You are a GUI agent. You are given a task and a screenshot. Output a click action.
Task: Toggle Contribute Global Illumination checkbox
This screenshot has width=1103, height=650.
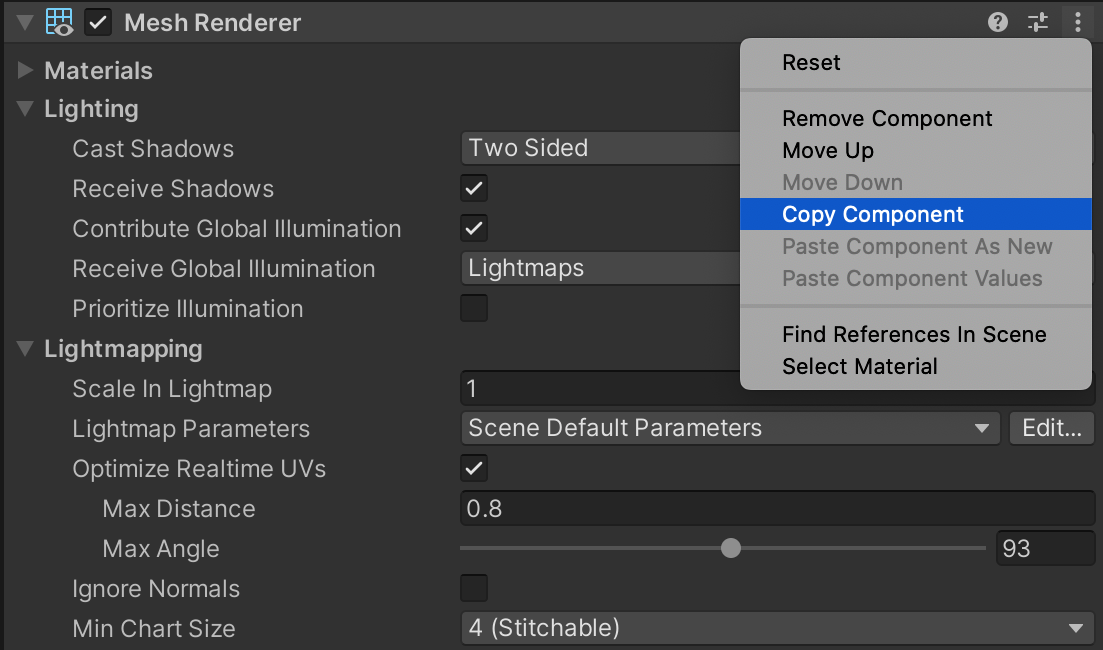click(x=474, y=228)
